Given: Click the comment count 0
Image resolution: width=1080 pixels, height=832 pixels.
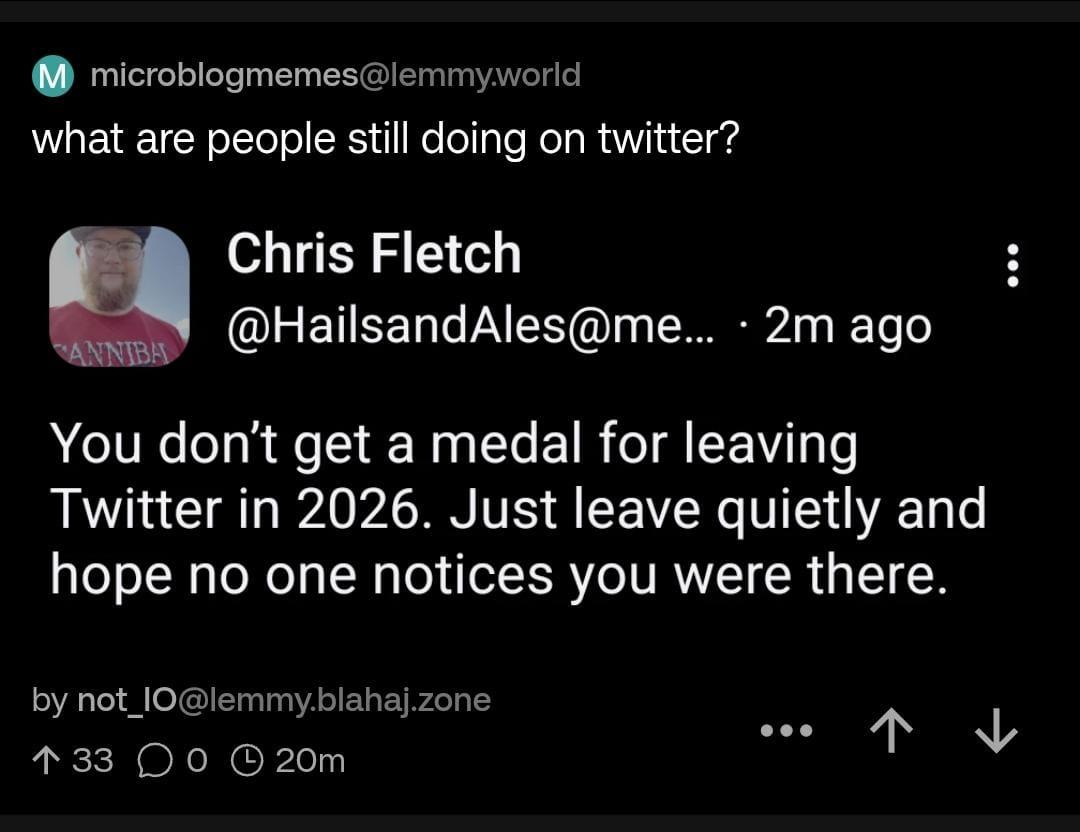Looking at the screenshot, I should click(196, 762).
